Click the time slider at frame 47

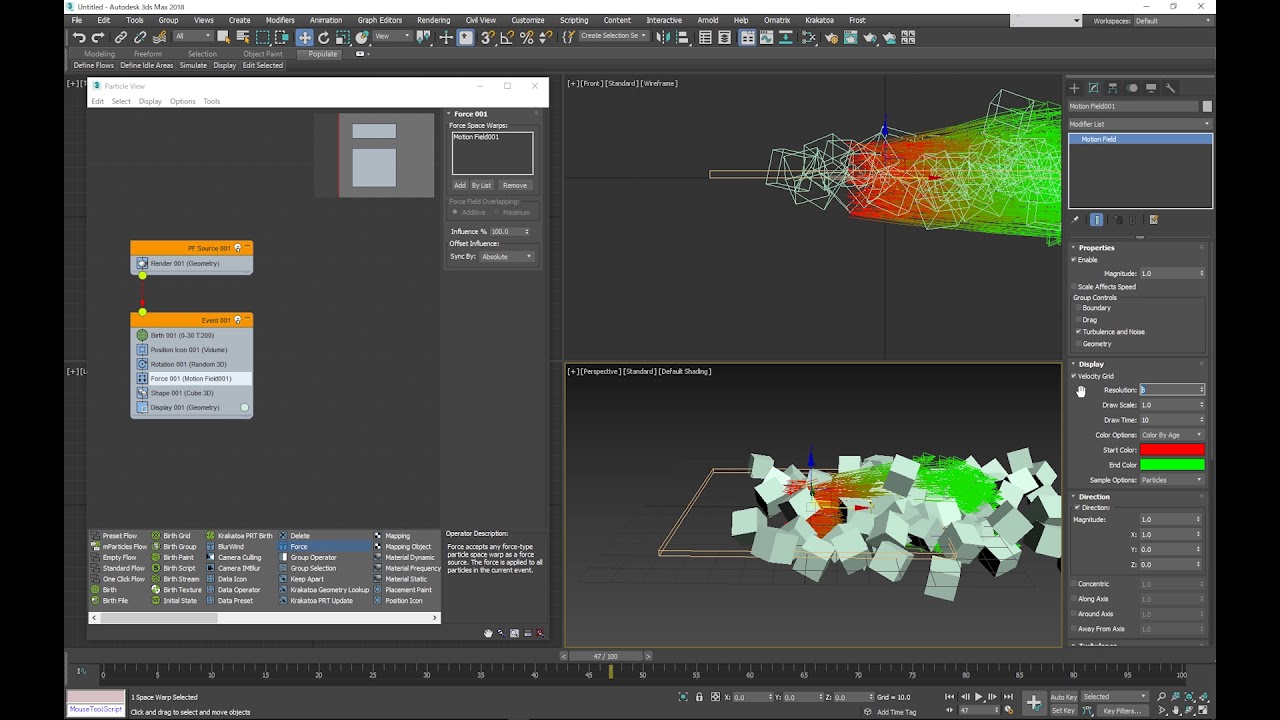[x=605, y=656]
